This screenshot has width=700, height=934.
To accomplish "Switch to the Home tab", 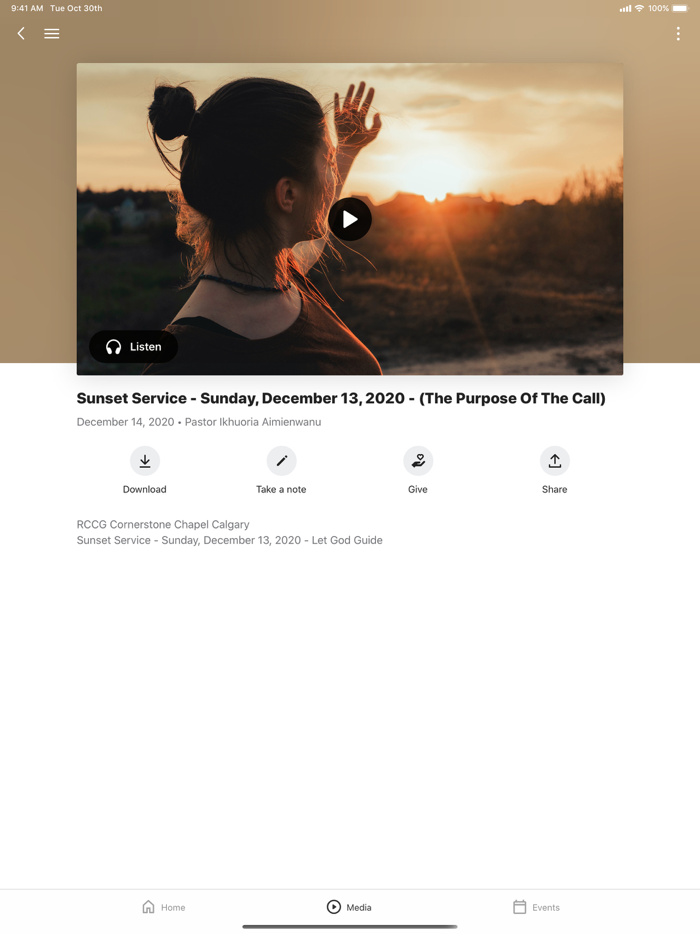I will [164, 907].
